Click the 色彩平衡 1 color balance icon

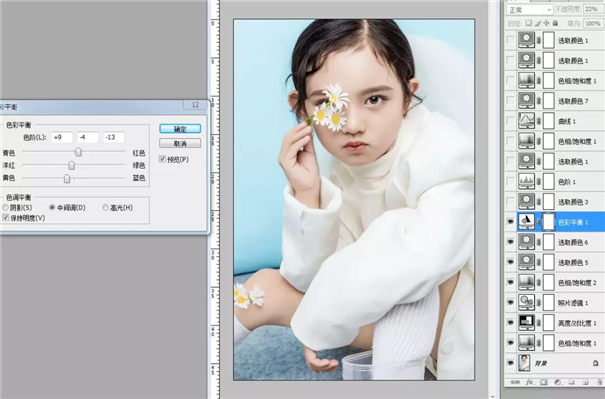click(x=526, y=222)
